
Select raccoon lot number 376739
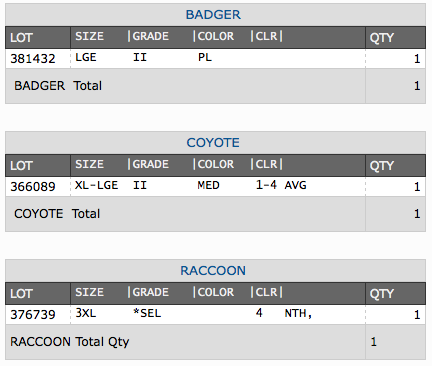[x=33, y=315]
